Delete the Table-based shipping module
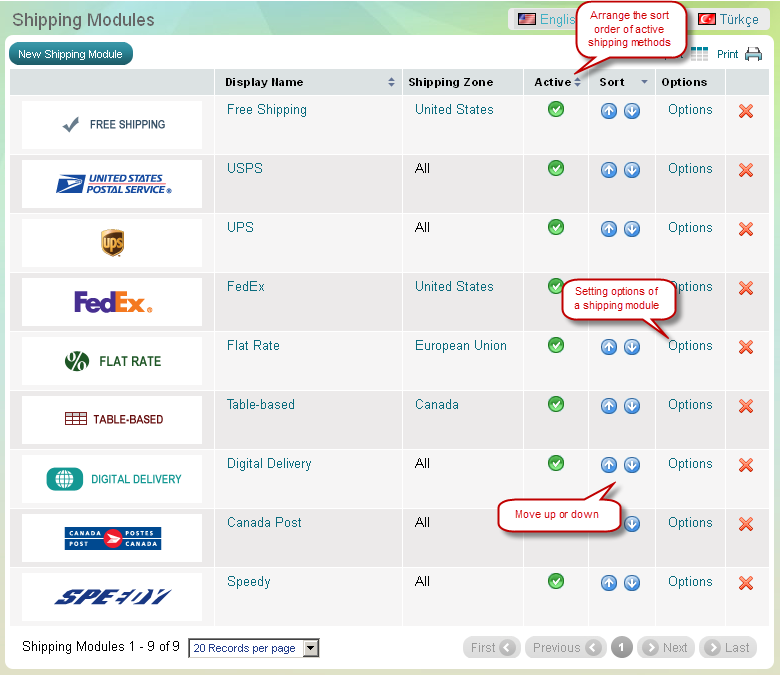Screen dimensions: 780x675 (x=745, y=406)
